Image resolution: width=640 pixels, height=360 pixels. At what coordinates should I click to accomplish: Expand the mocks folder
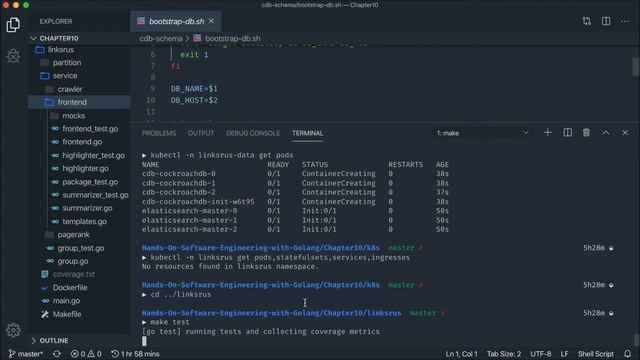pos(73,116)
